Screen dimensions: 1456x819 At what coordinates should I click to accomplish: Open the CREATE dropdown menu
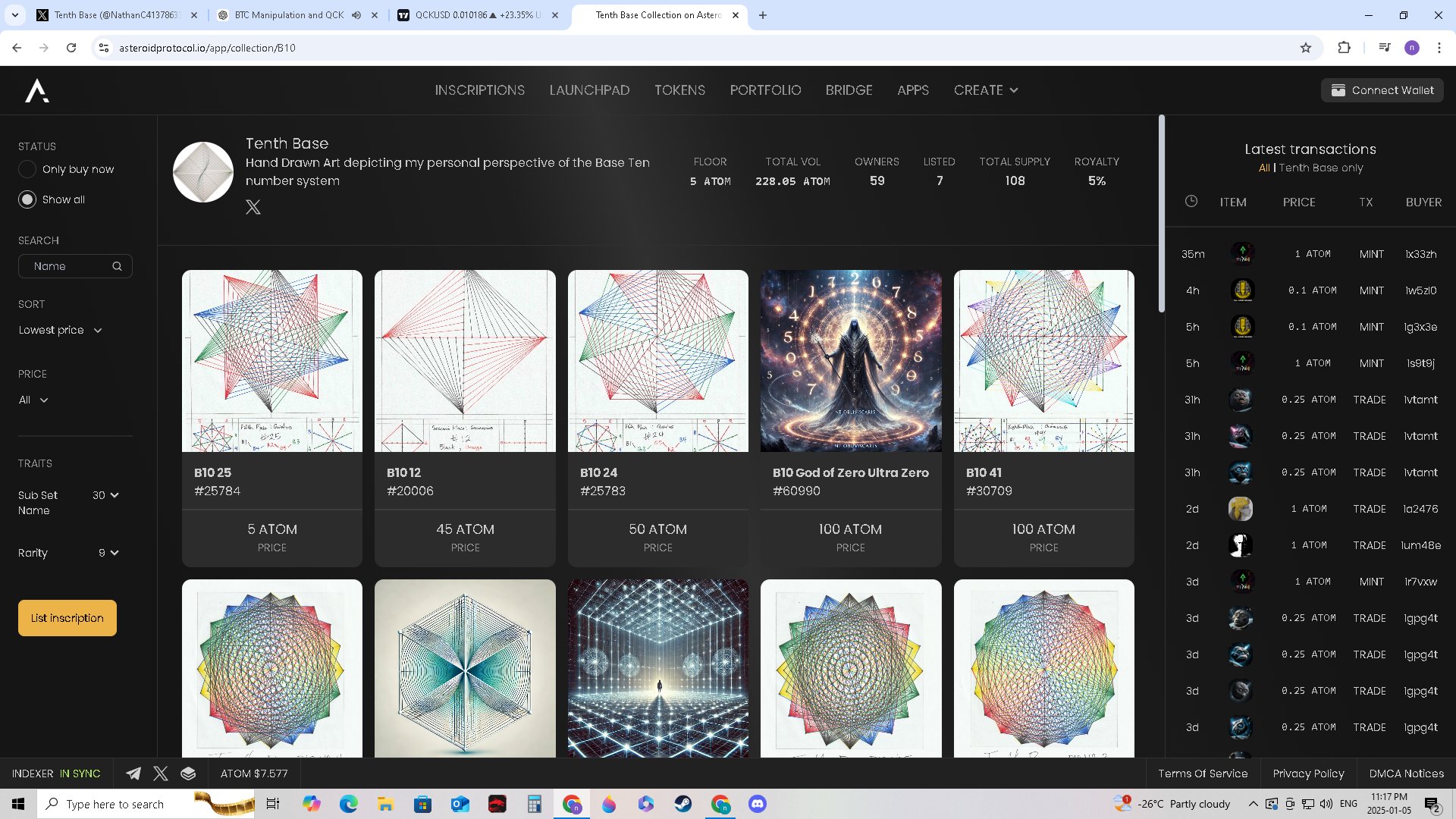click(985, 90)
